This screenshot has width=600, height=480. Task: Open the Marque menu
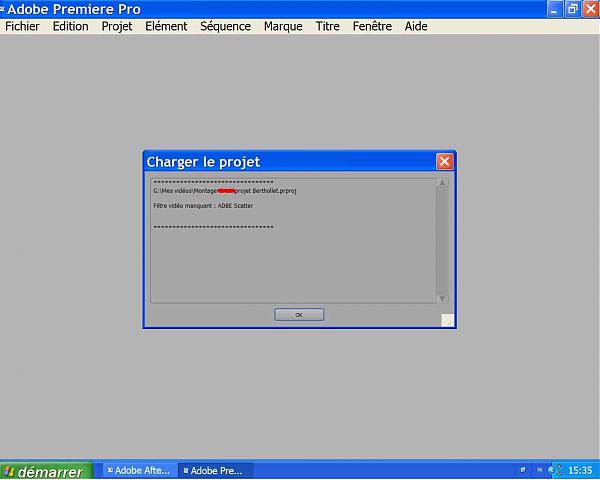(x=283, y=26)
